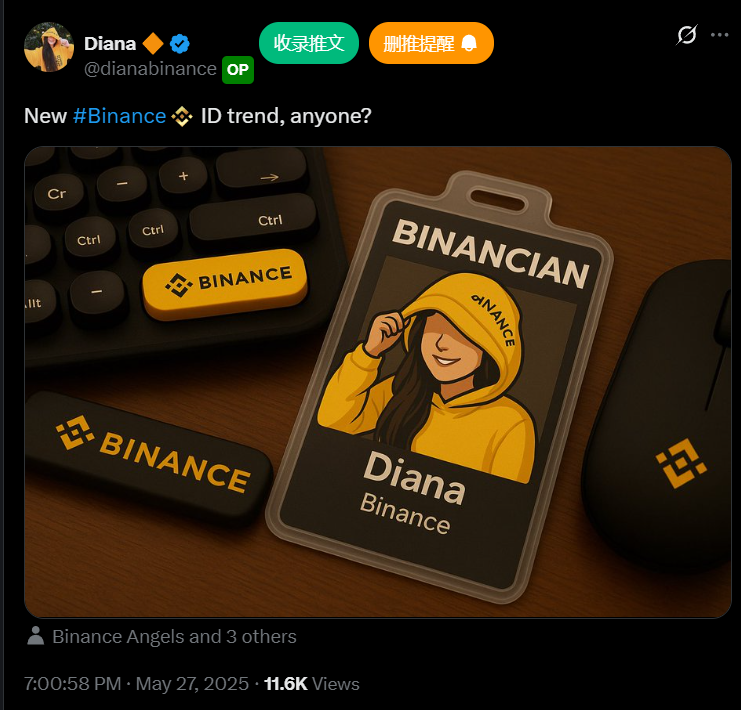
Task: Click the green OP badge
Action: tap(238, 69)
